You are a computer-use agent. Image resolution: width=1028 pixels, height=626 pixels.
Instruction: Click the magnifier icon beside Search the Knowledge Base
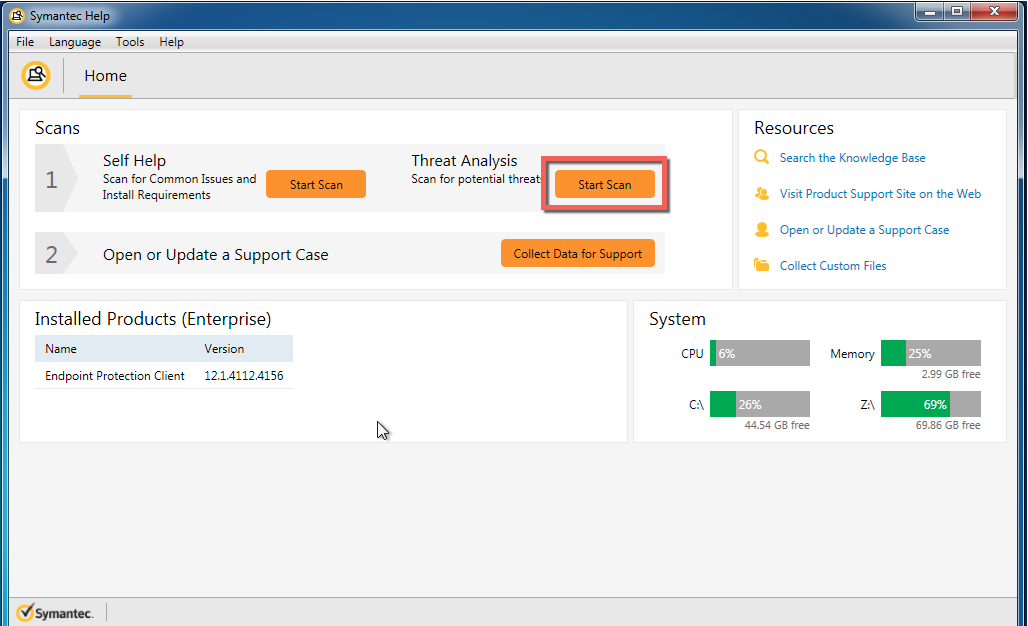pos(762,158)
